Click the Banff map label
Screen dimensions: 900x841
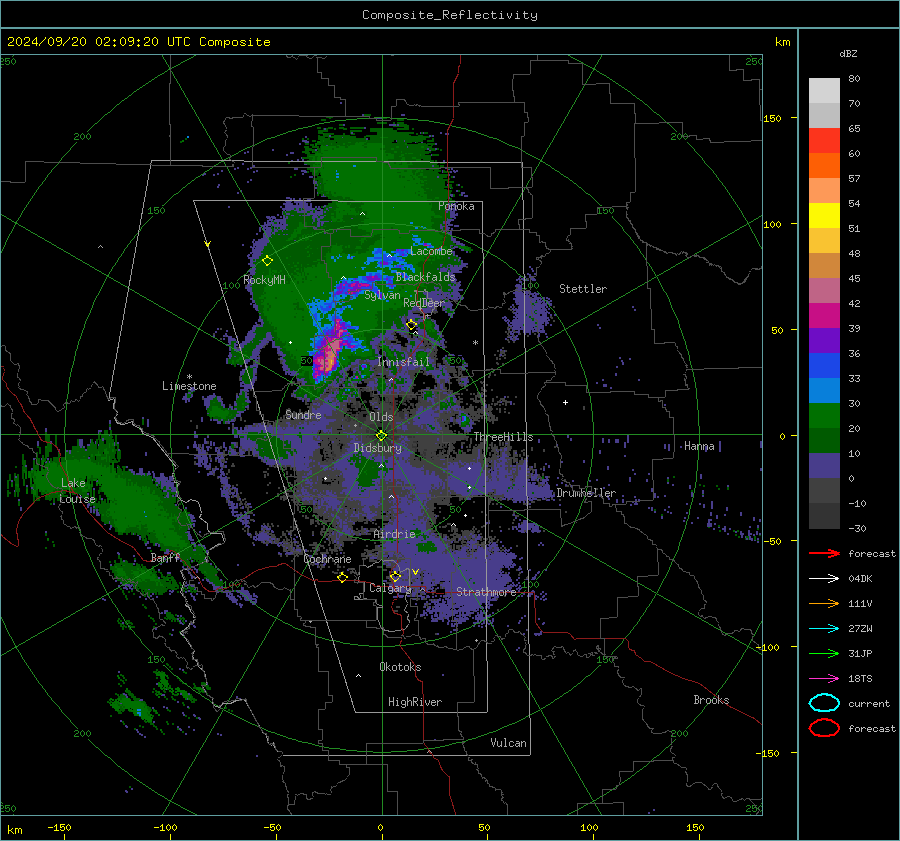pos(165,557)
